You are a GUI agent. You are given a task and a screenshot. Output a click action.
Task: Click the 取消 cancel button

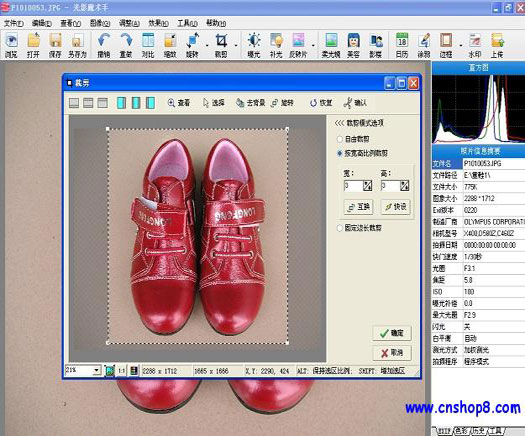coord(392,353)
